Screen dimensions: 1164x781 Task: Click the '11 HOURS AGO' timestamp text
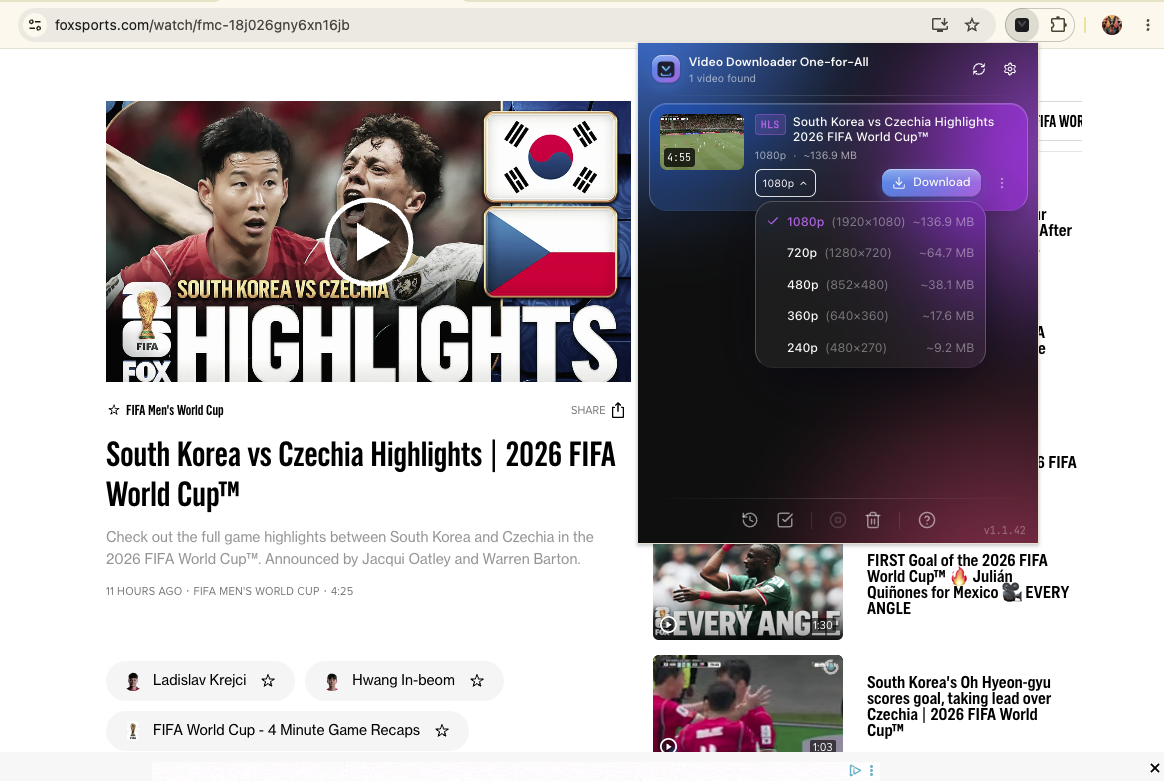(144, 592)
